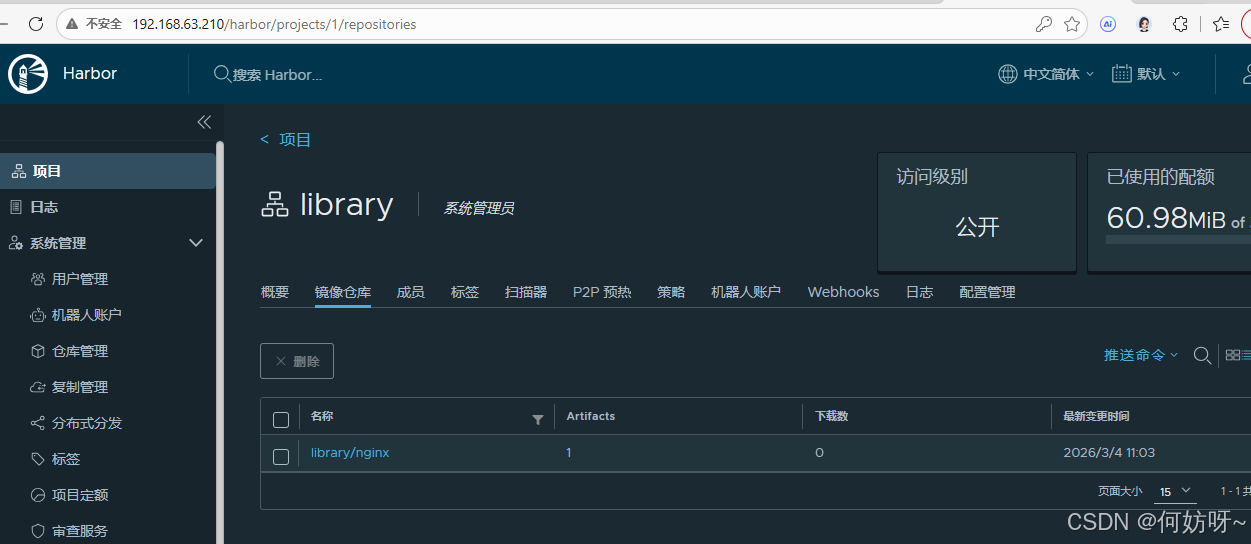
Task: Switch to the 扫描器 tab
Action: point(526,292)
